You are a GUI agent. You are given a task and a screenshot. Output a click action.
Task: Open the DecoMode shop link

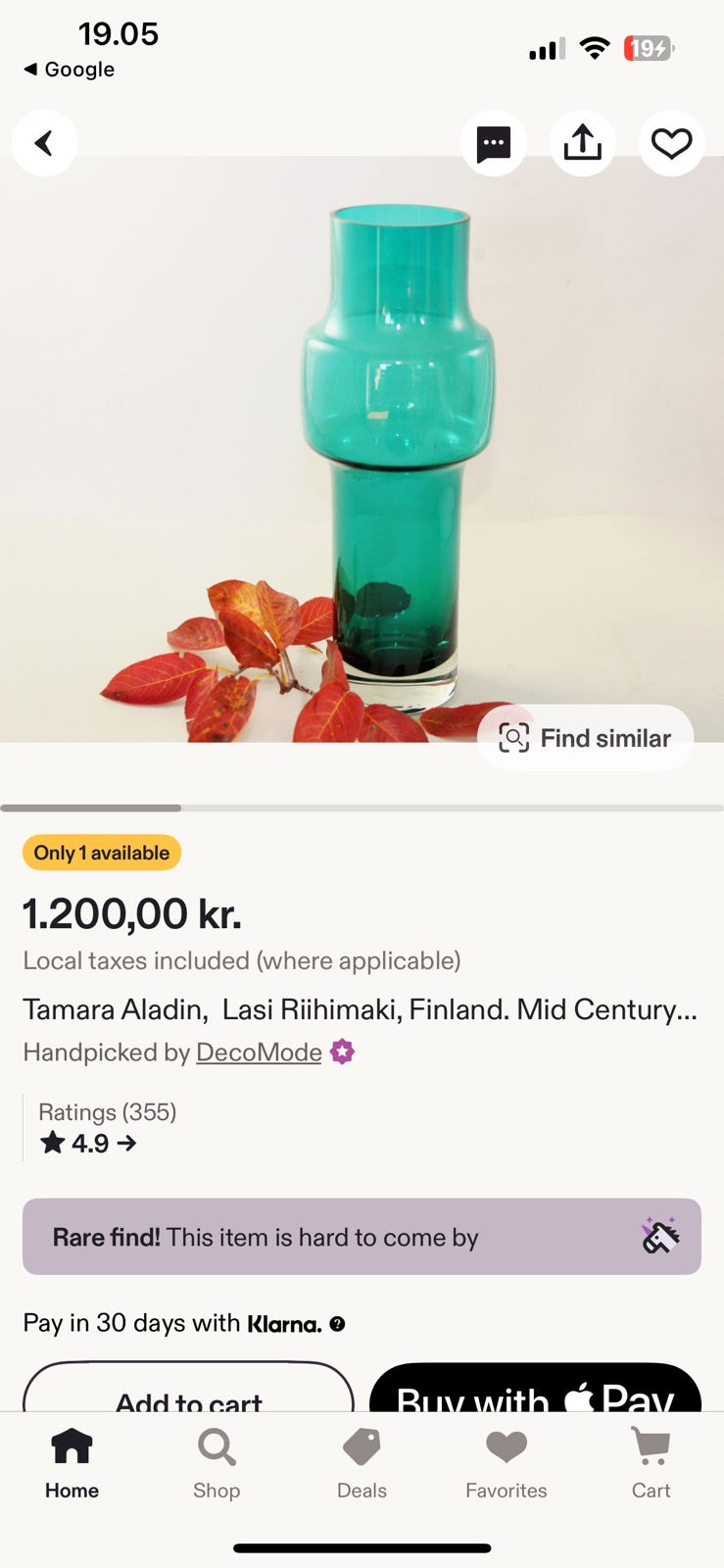[259, 1053]
